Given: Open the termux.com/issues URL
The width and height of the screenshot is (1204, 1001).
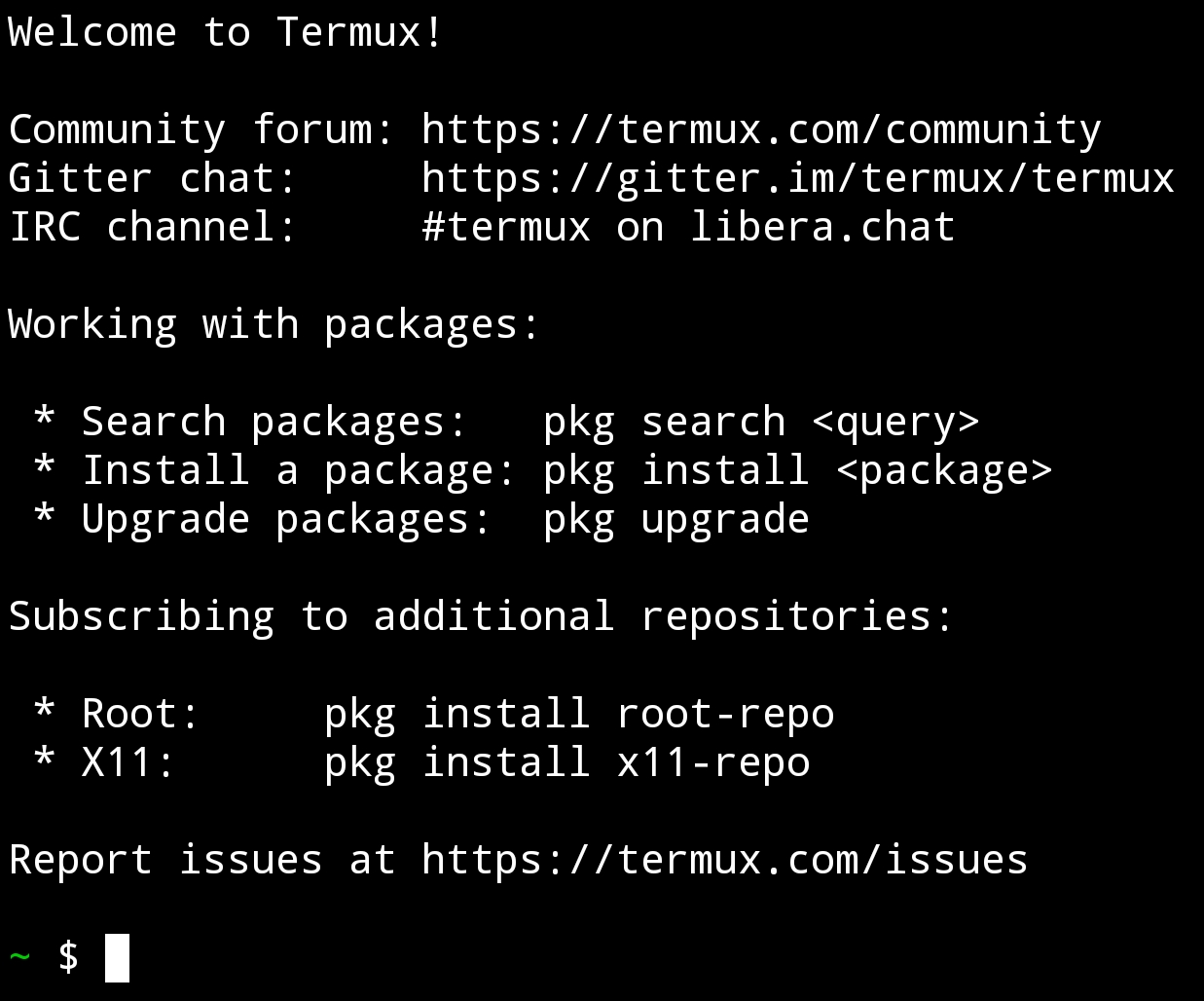Looking at the screenshot, I should 725,861.
